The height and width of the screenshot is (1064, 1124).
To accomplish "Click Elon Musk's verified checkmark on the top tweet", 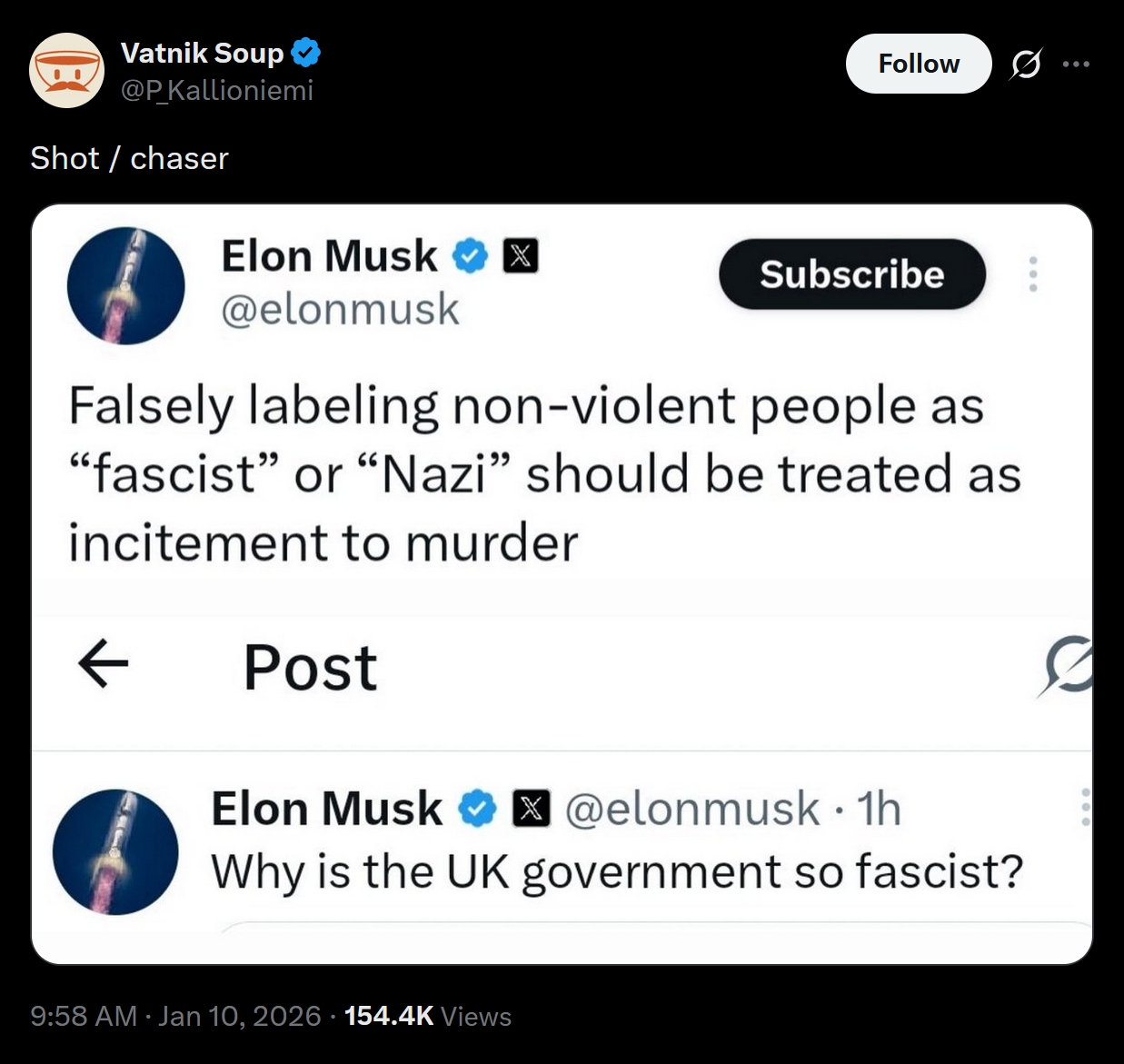I will coord(468,255).
